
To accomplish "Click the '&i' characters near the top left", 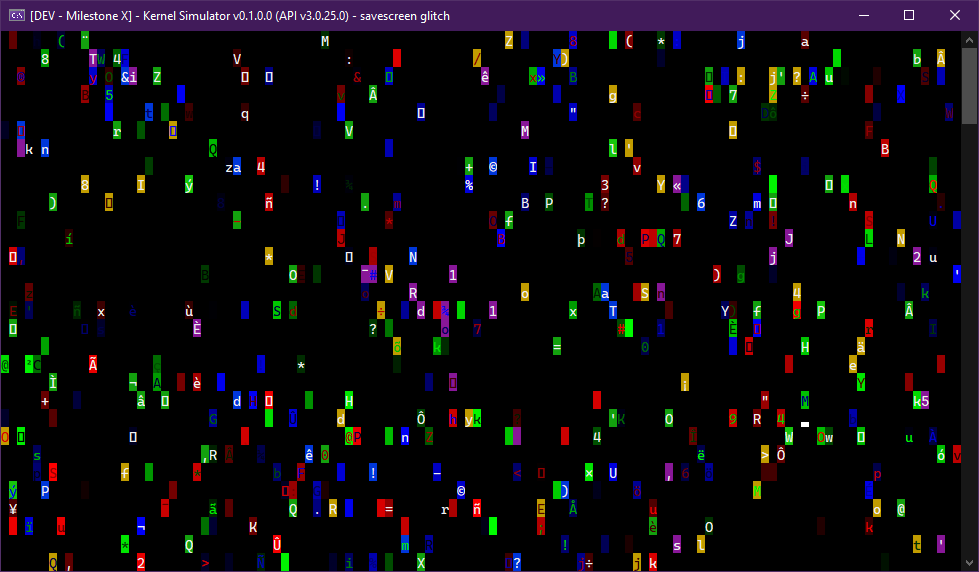I will (129, 77).
